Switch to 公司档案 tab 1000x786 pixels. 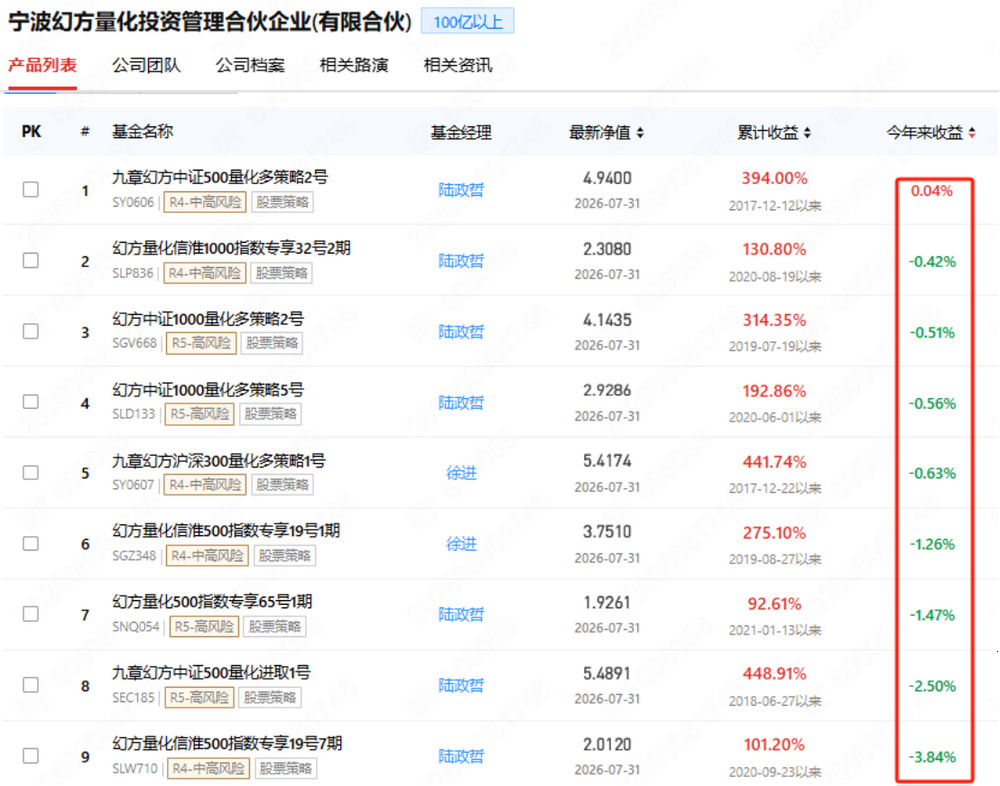point(250,65)
